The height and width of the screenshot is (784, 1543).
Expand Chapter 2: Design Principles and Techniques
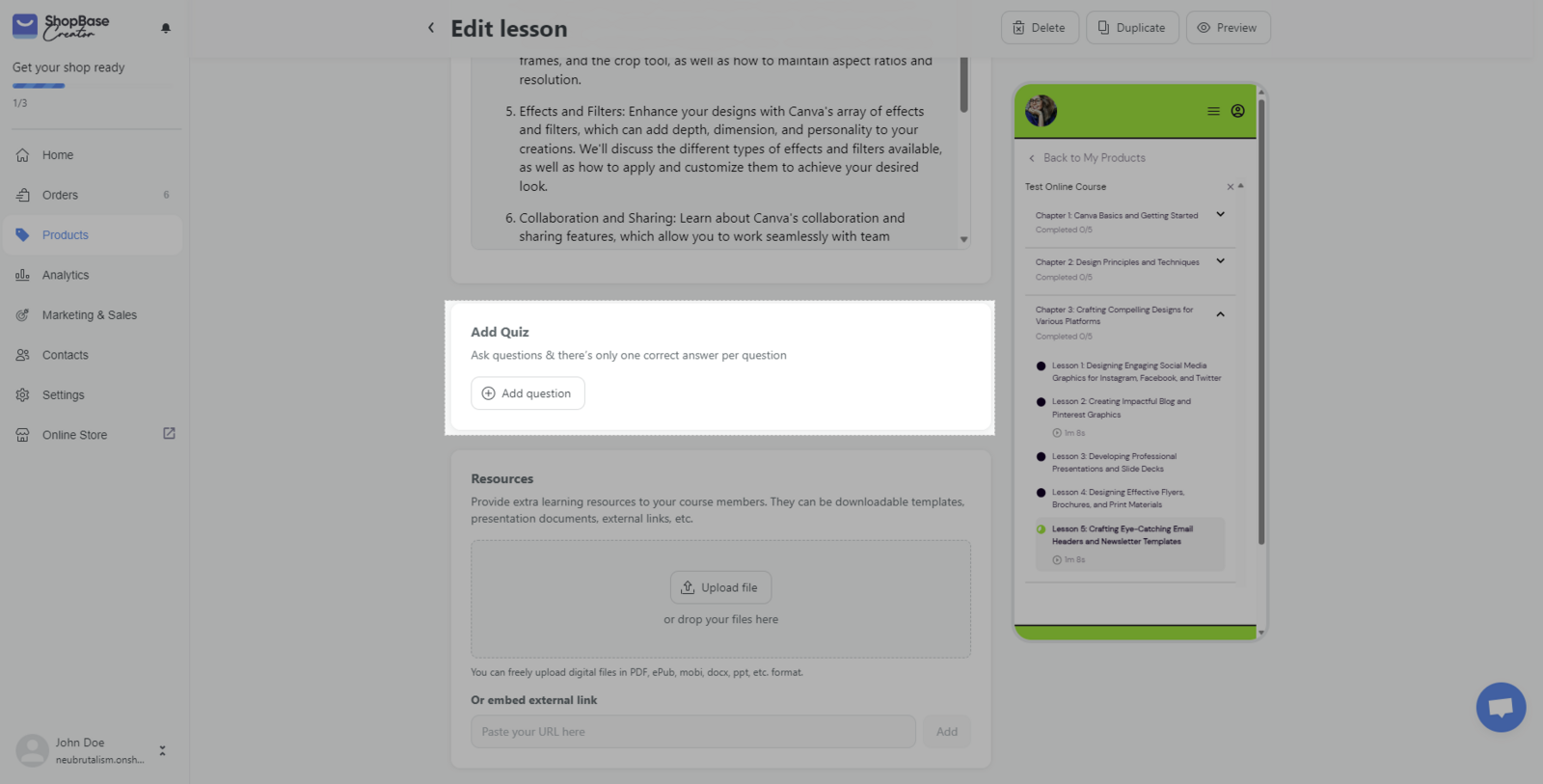(1220, 261)
